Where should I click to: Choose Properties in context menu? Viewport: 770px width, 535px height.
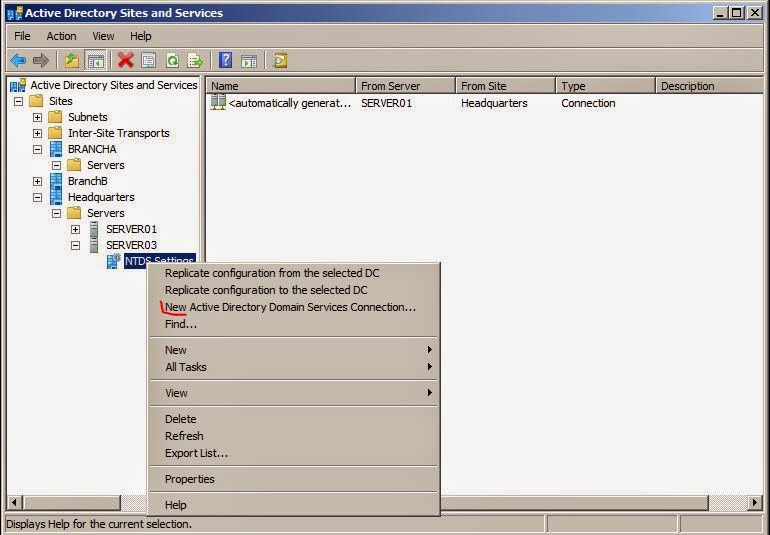294,479
